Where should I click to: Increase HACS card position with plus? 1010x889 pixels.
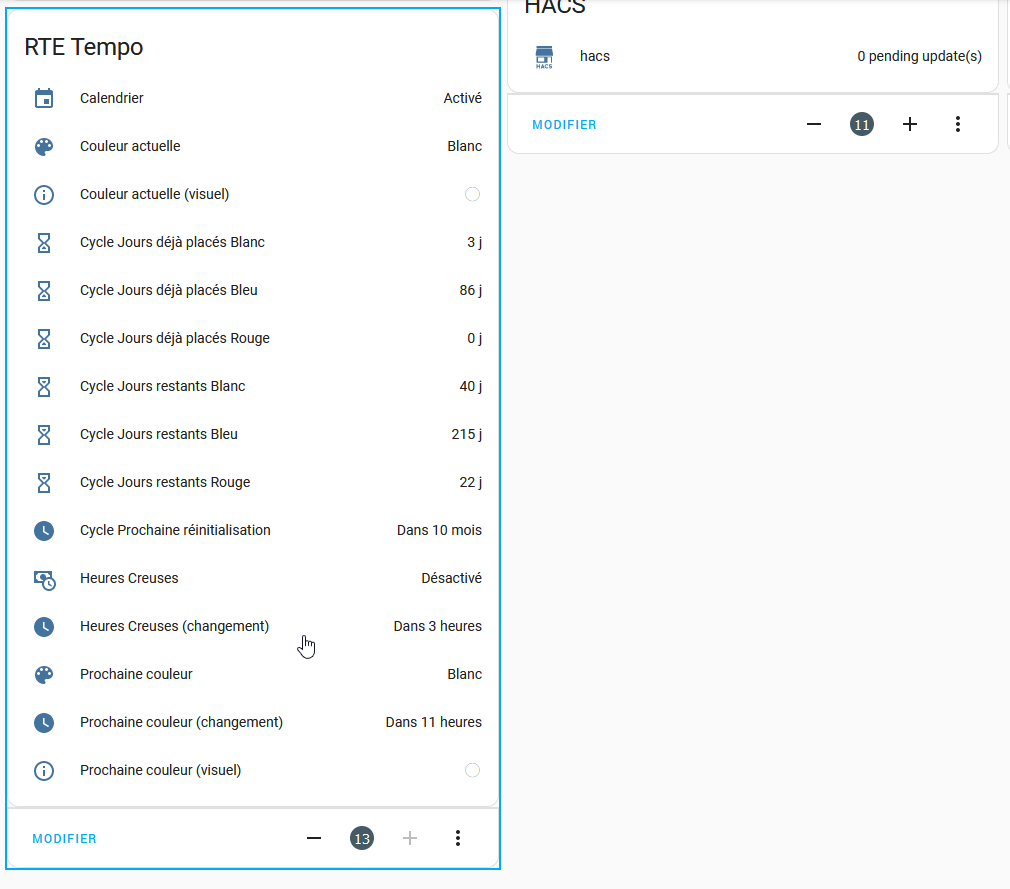(x=910, y=124)
